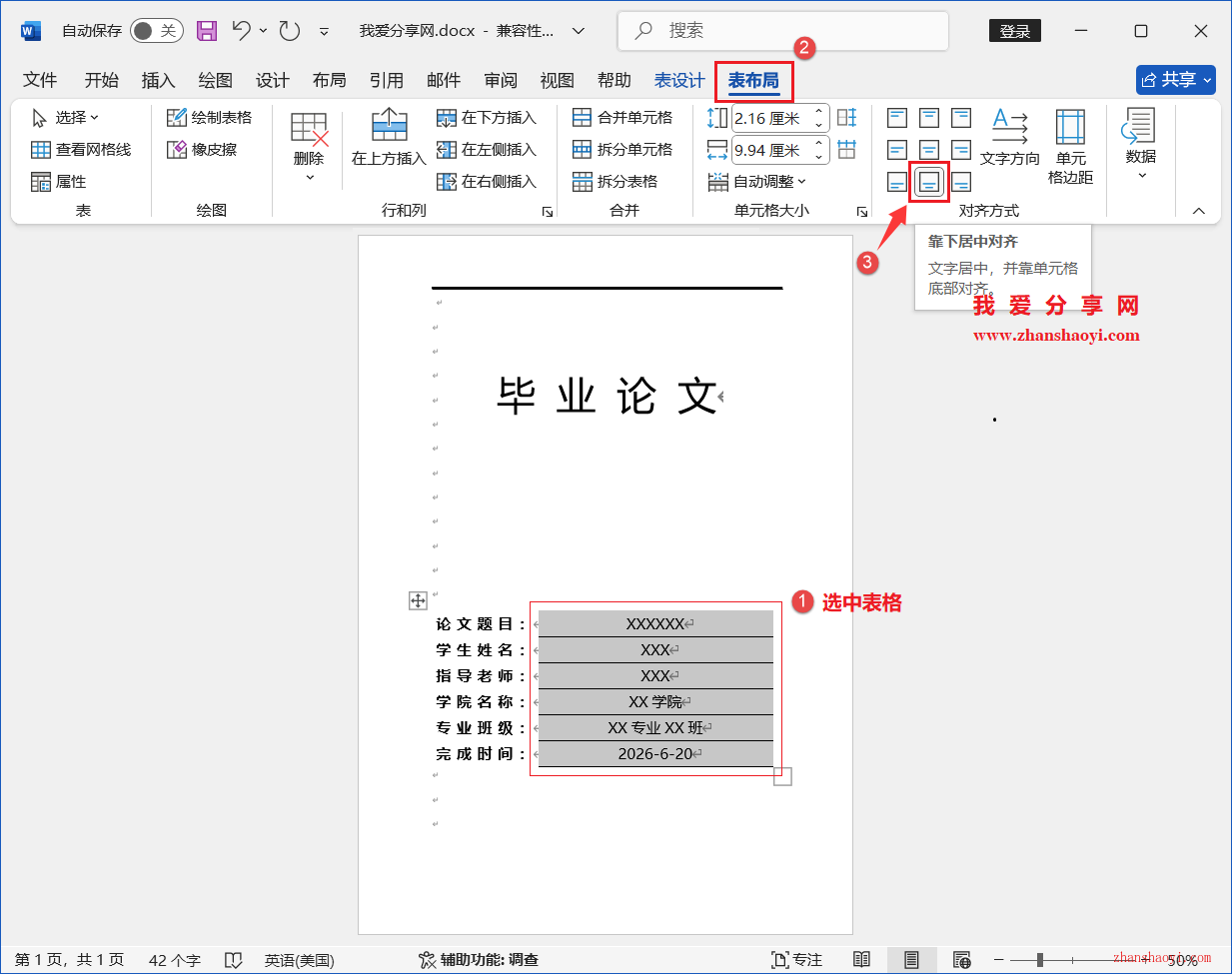
Task: Click into the 搜索 search box
Action: point(782,31)
